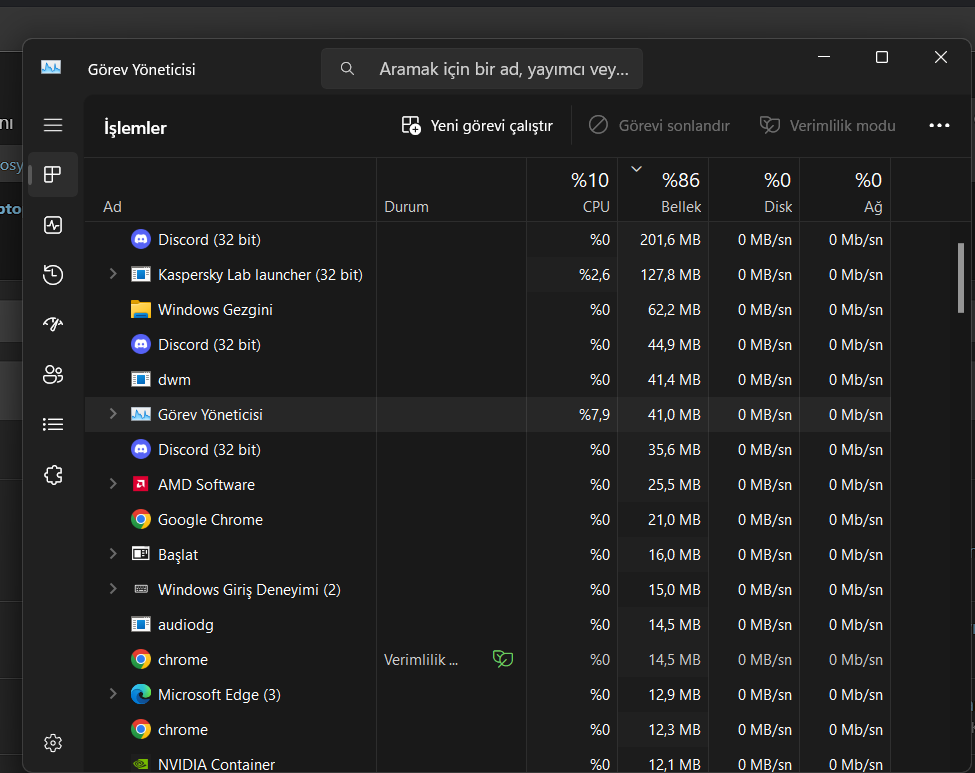Open the three-dot more options menu
The width and height of the screenshot is (975, 773).
pyautogui.click(x=939, y=126)
